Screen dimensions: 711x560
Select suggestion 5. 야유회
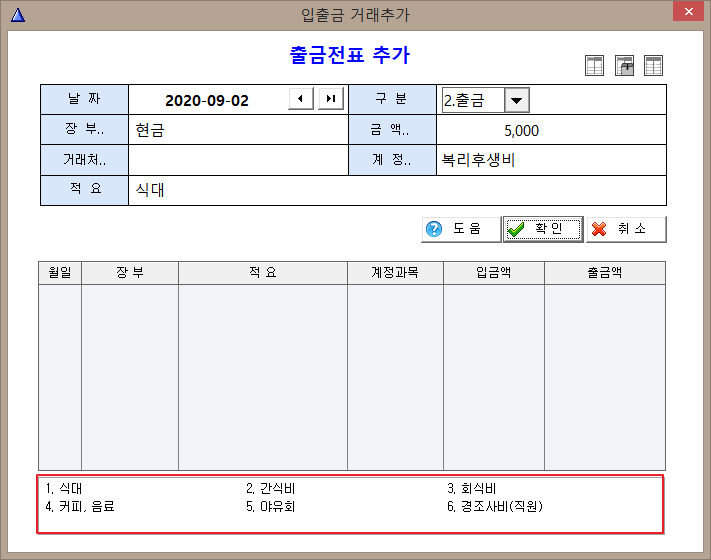pyautogui.click(x=271, y=506)
